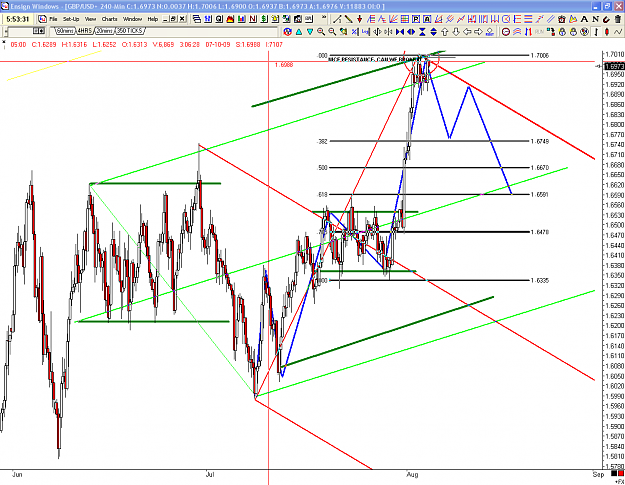The width and height of the screenshot is (625, 485).
Task: Restore the inner chart window
Action: (x=173, y=19)
